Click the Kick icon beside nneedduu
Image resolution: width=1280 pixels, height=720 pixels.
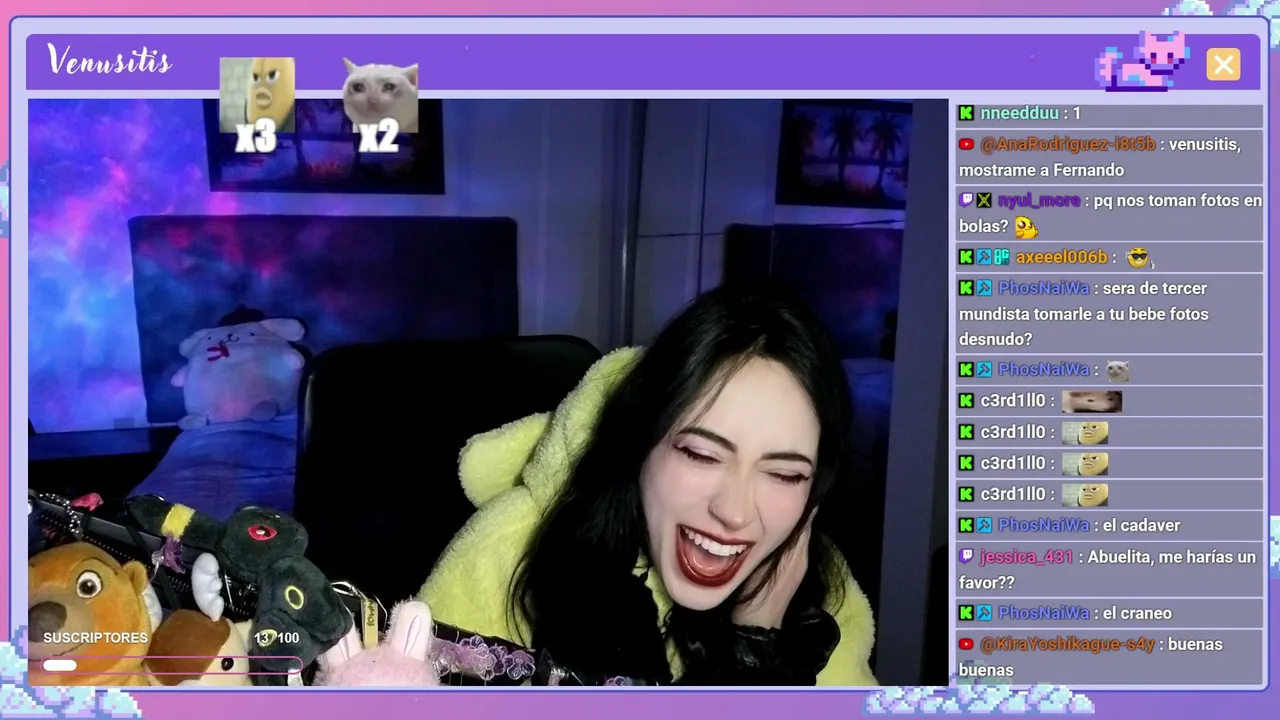point(966,113)
